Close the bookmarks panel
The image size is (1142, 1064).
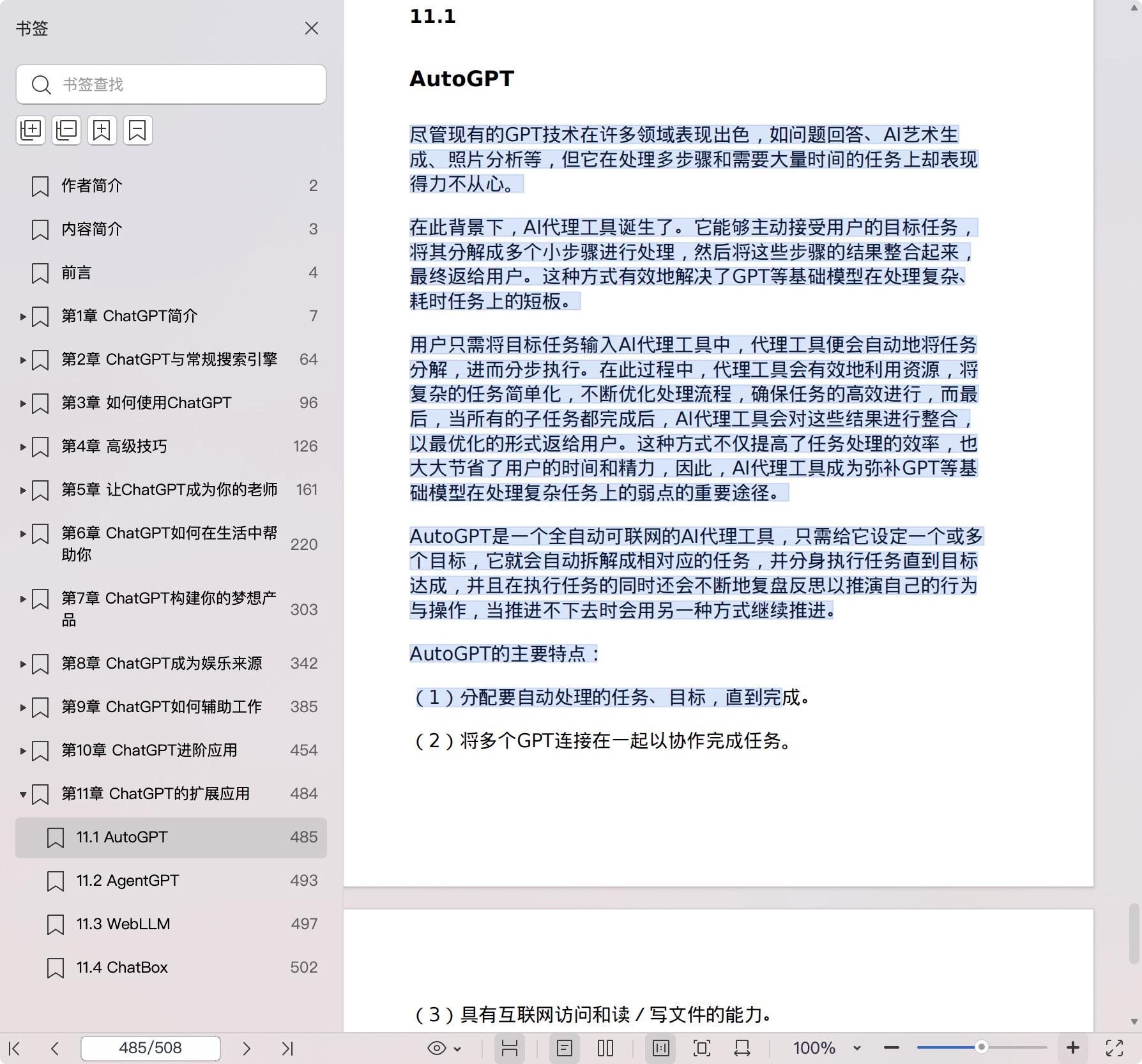pos(312,28)
